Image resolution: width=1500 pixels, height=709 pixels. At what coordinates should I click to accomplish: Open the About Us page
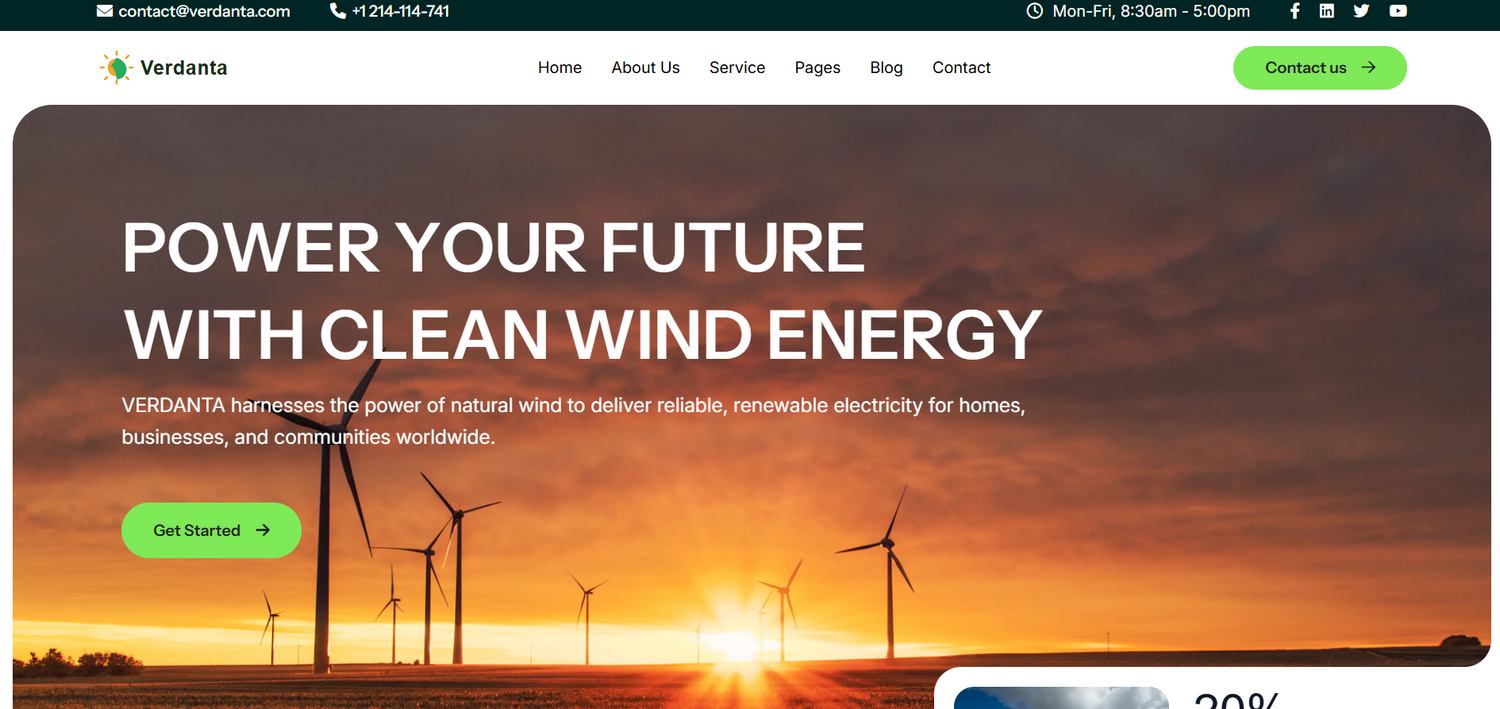(646, 67)
